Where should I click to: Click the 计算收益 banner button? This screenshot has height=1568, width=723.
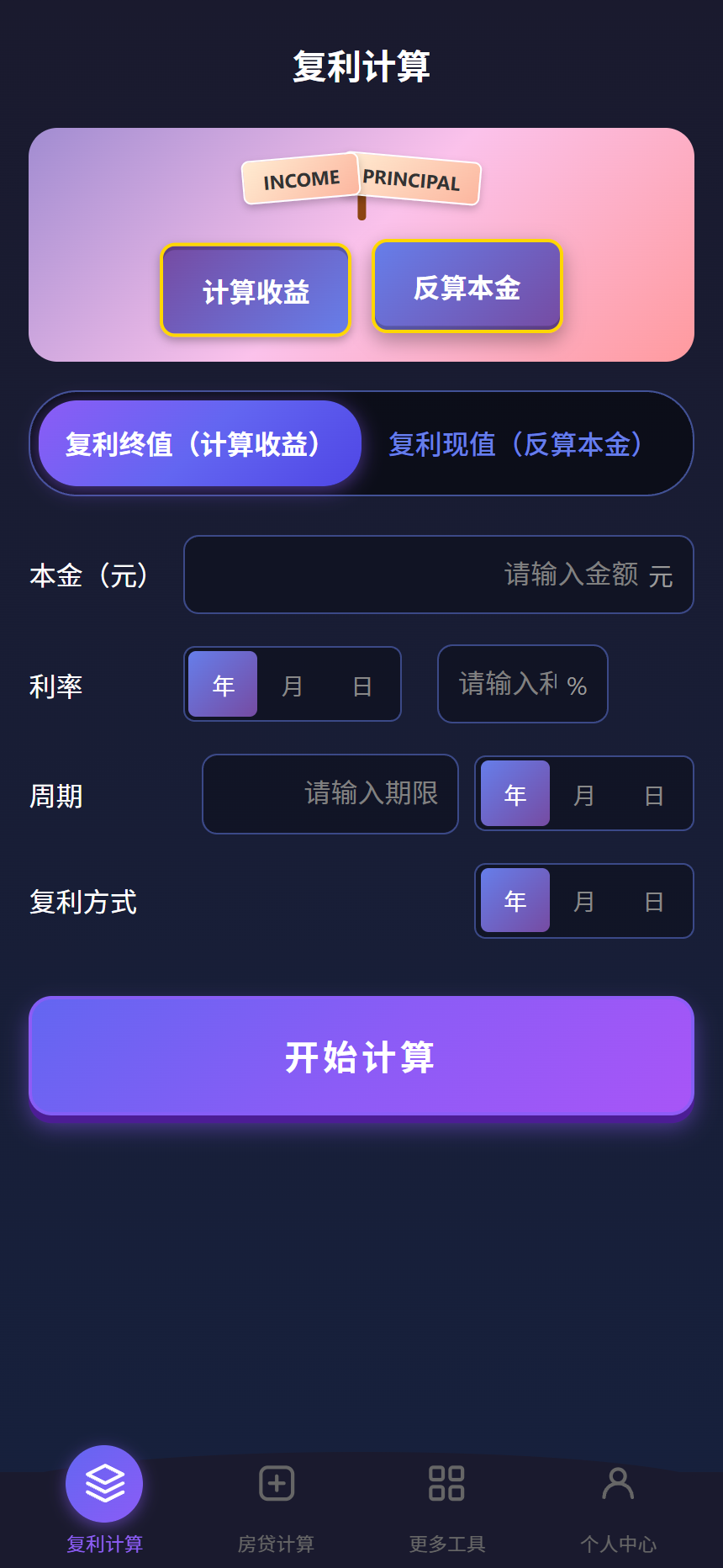coord(256,289)
